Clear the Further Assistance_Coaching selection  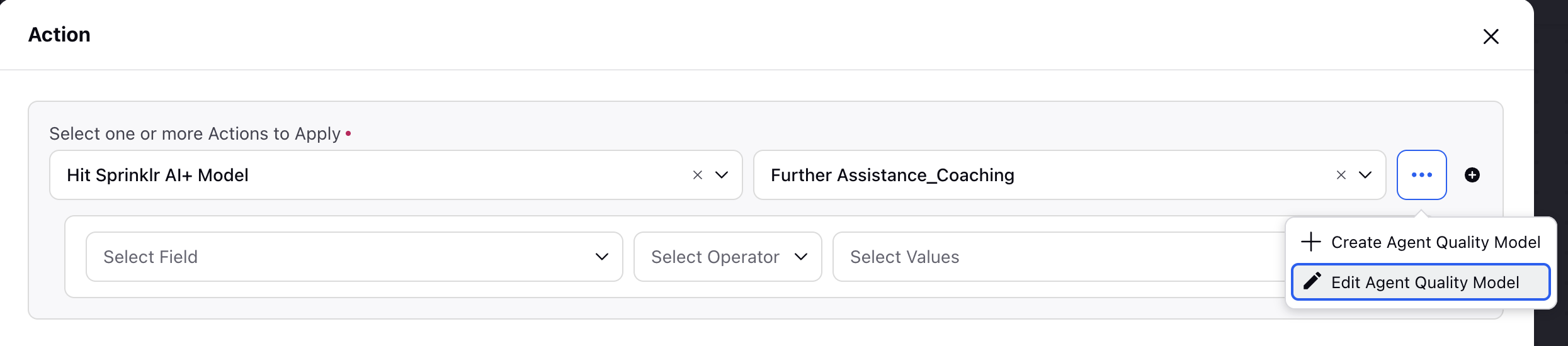1341,175
